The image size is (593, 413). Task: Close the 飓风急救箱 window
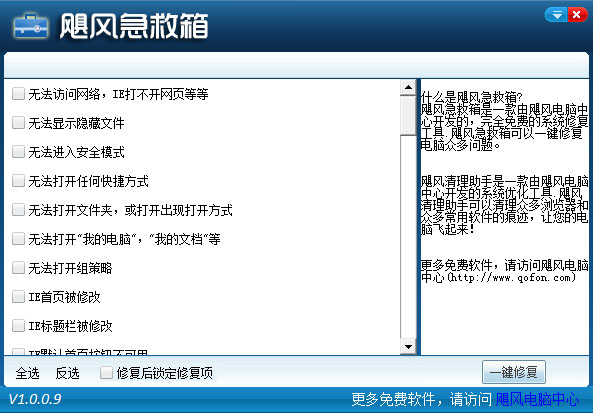[x=577, y=15]
